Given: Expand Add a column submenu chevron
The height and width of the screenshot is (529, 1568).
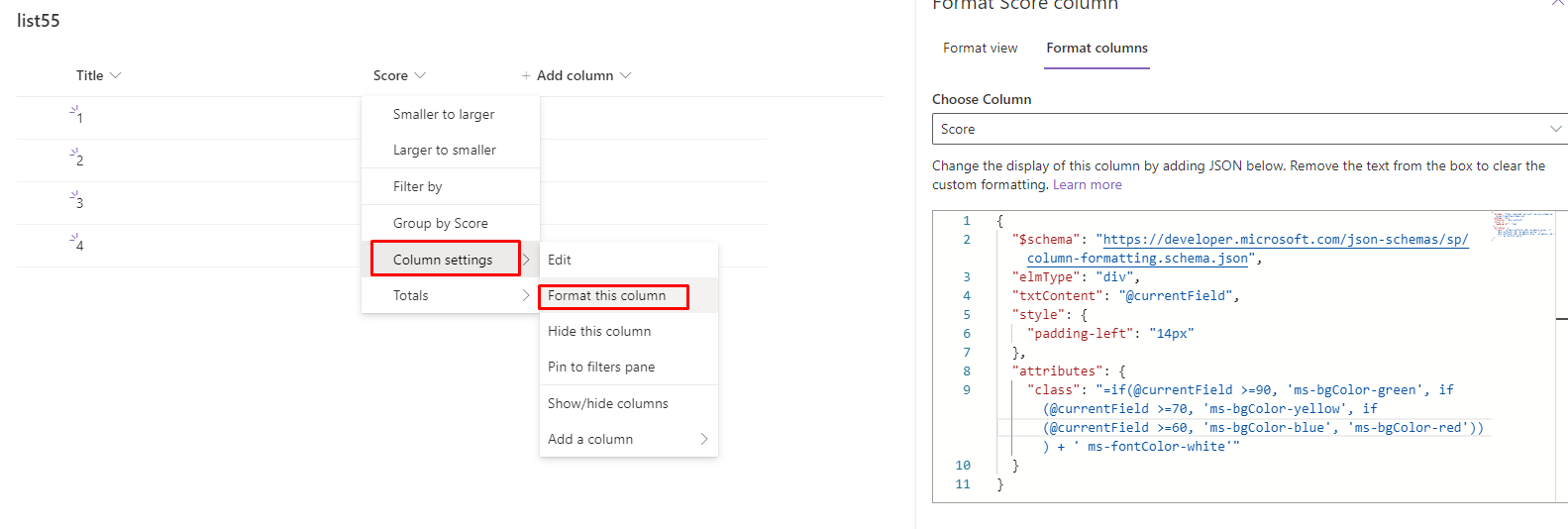Looking at the screenshot, I should 704,439.
